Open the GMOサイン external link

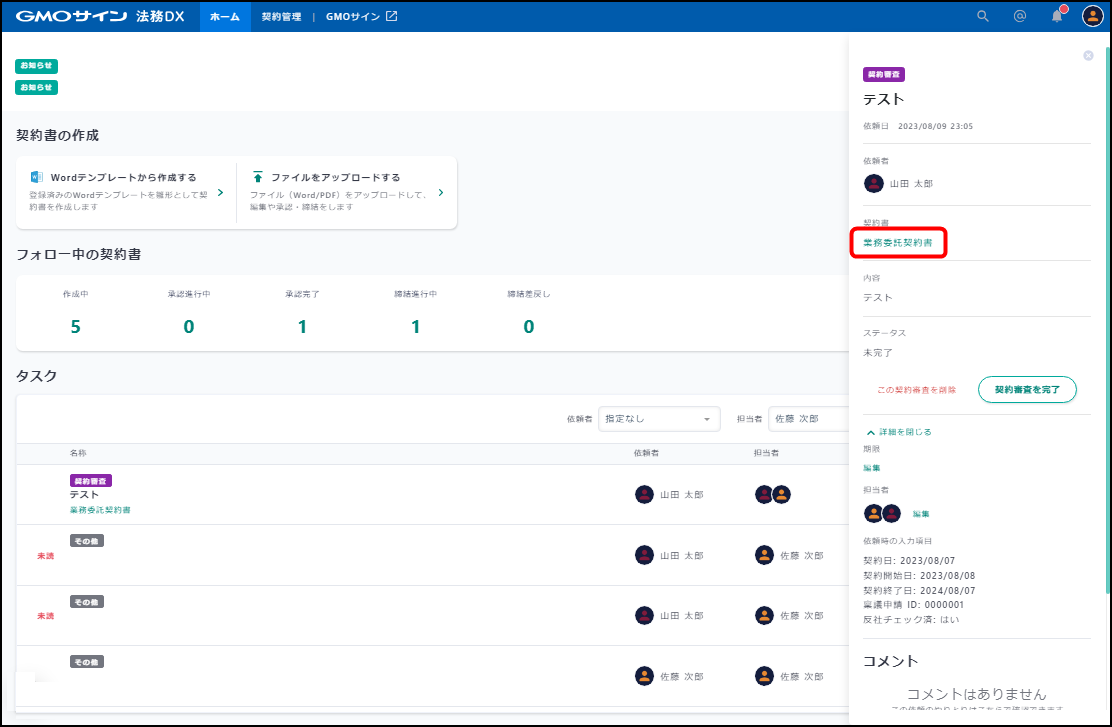[x=361, y=17]
